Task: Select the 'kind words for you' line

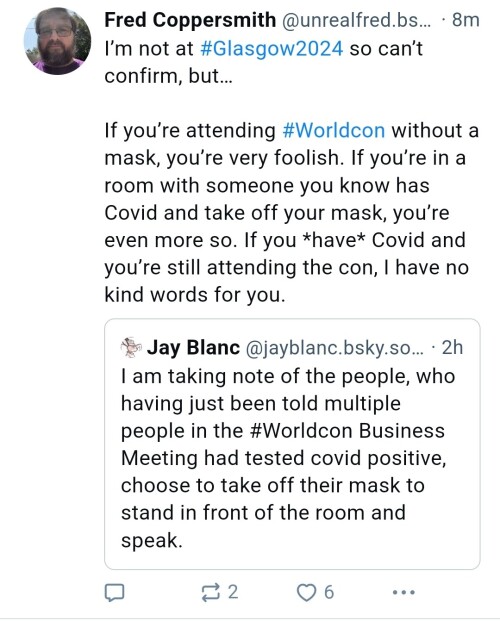Action: [x=195, y=295]
